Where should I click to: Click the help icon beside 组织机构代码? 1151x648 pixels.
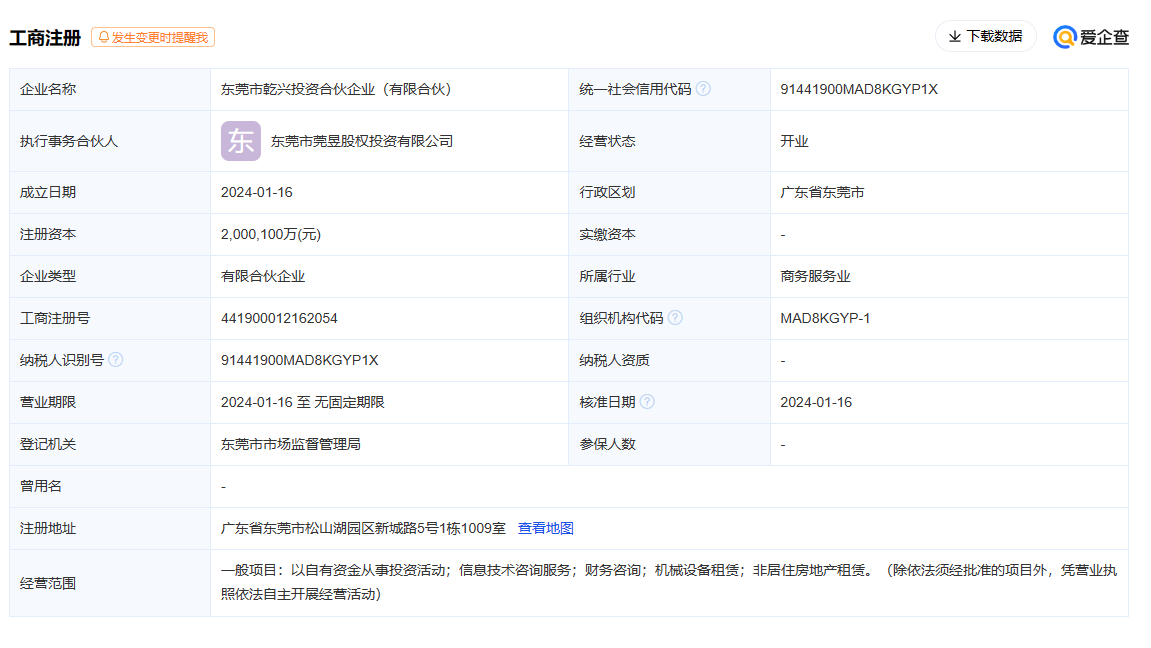click(676, 318)
